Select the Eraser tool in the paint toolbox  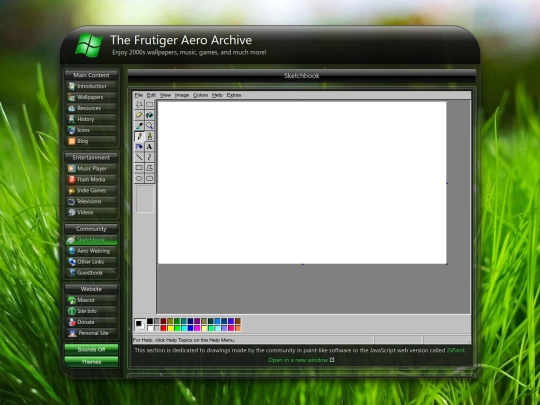click(139, 115)
